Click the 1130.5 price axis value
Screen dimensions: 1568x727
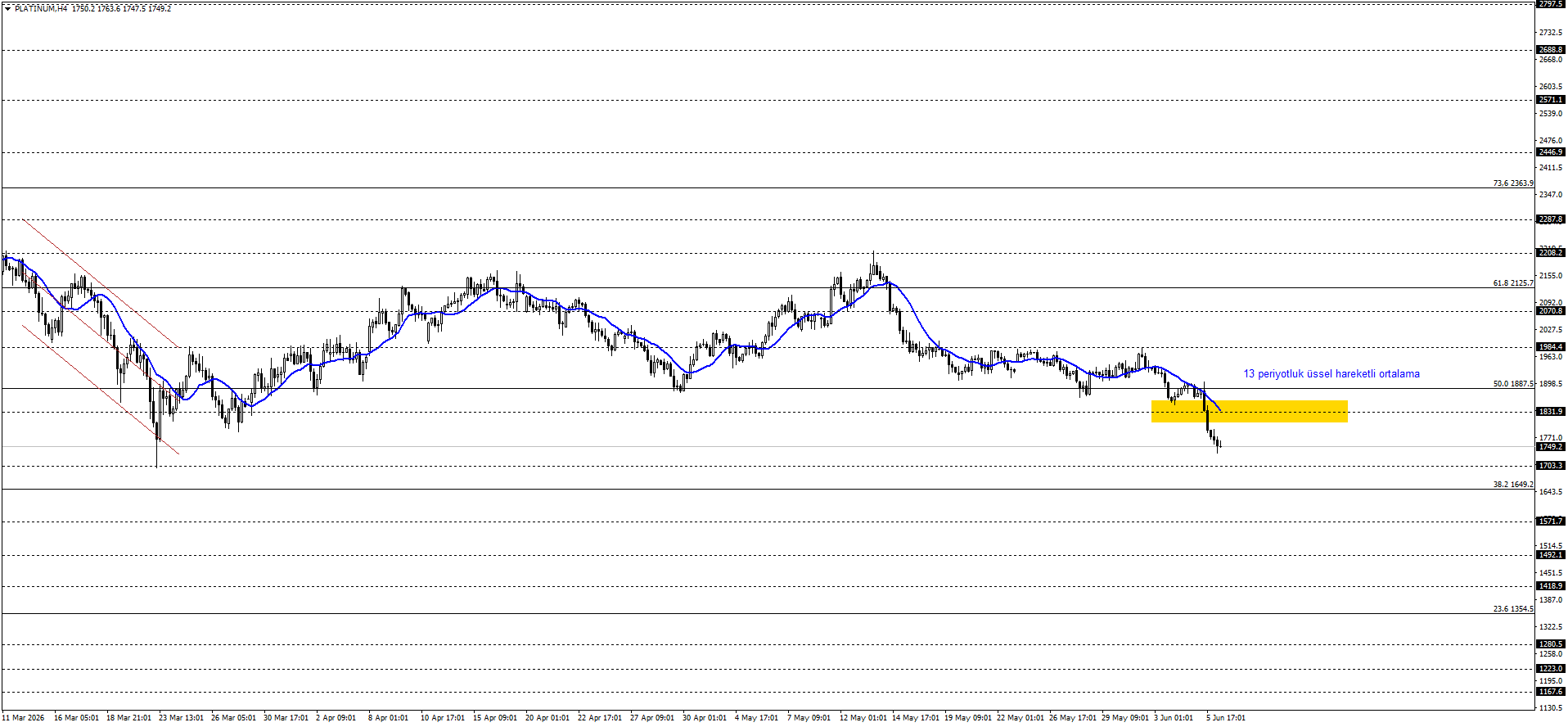pyautogui.click(x=1551, y=707)
